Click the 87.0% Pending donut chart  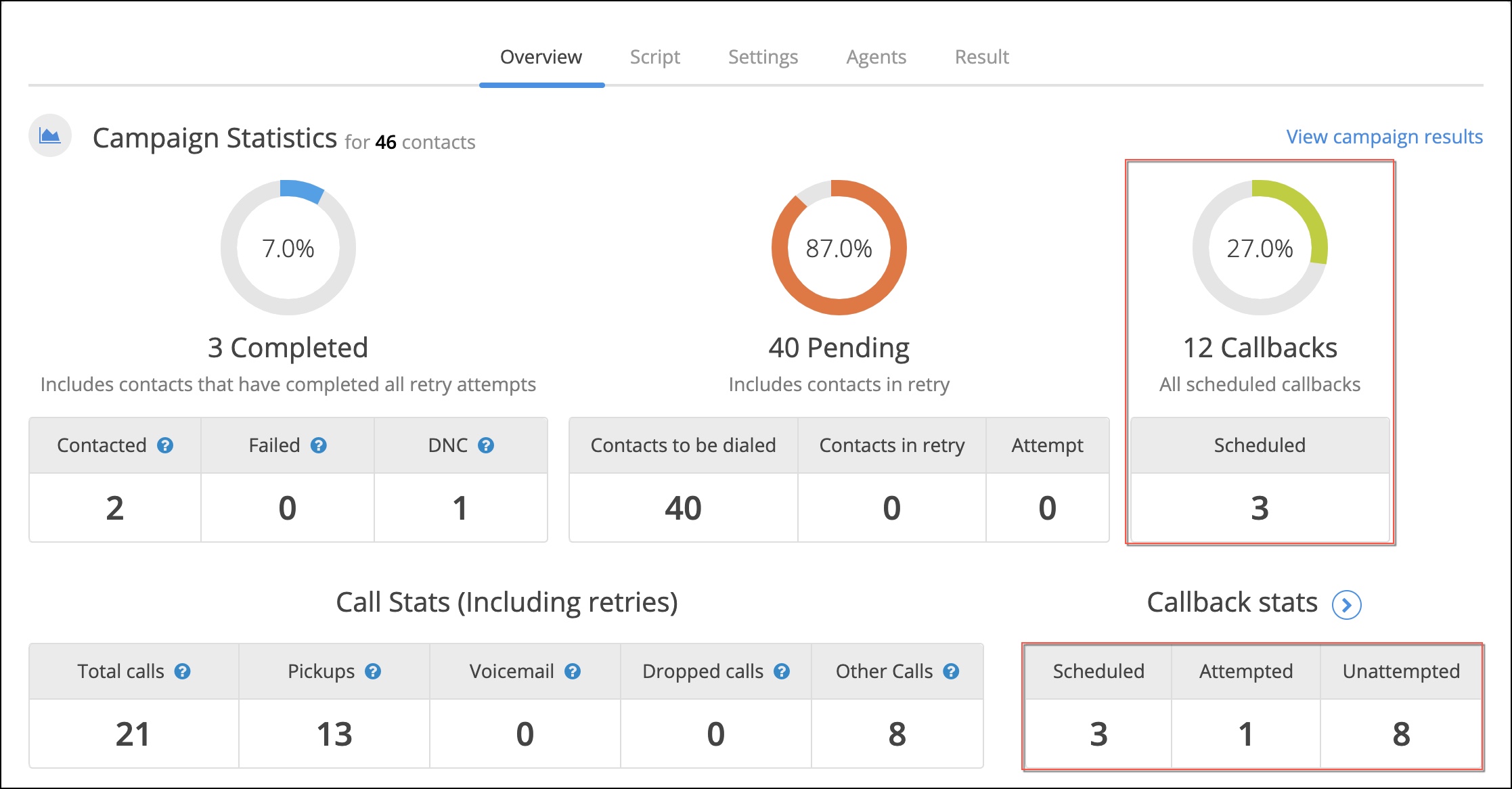(839, 248)
